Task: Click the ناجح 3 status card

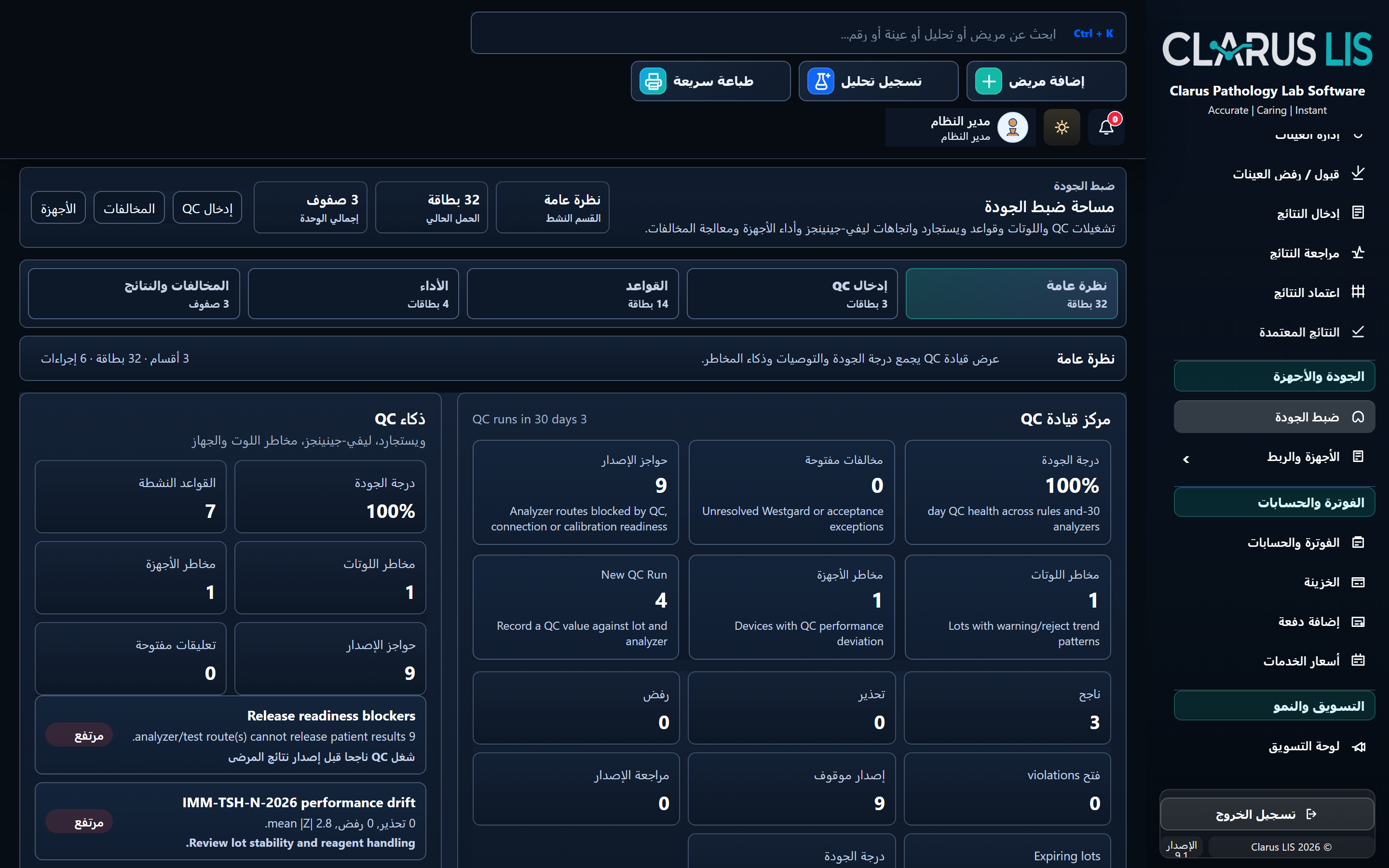Action: 1008,708
